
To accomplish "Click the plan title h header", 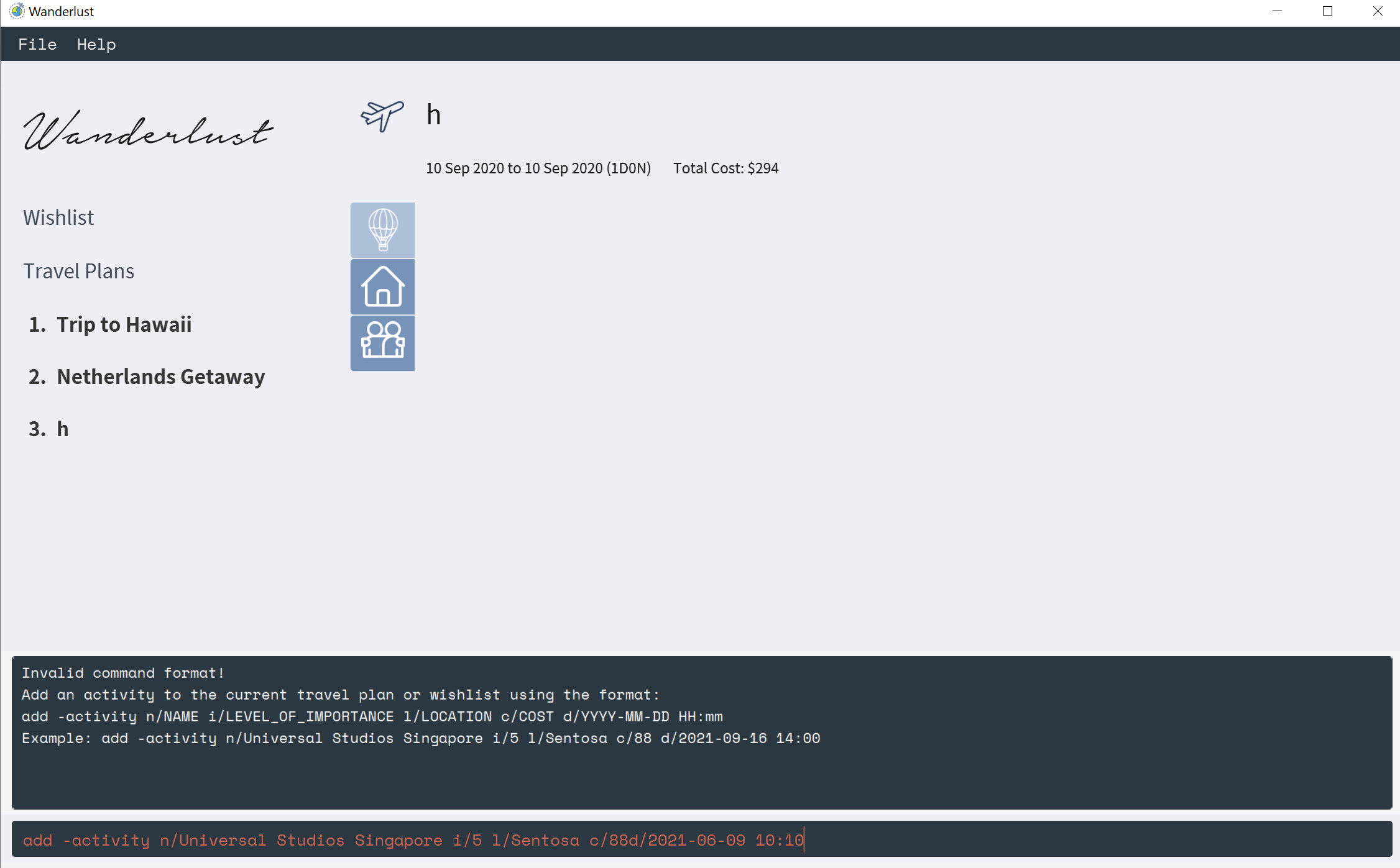I will pyautogui.click(x=433, y=115).
